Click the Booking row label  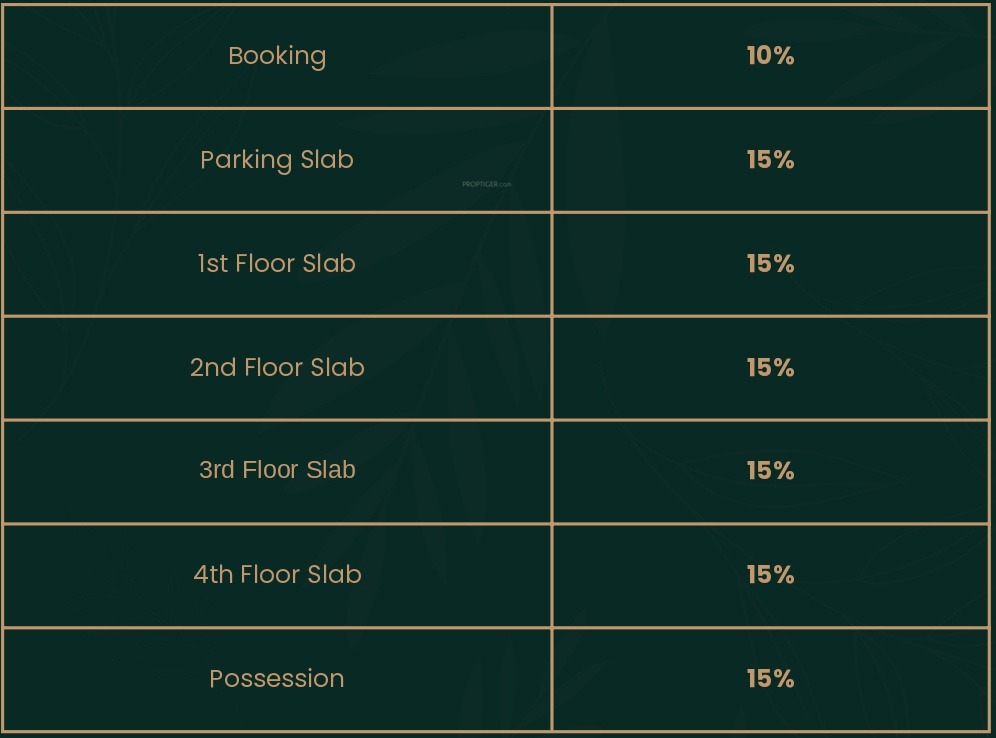pyautogui.click(x=277, y=56)
